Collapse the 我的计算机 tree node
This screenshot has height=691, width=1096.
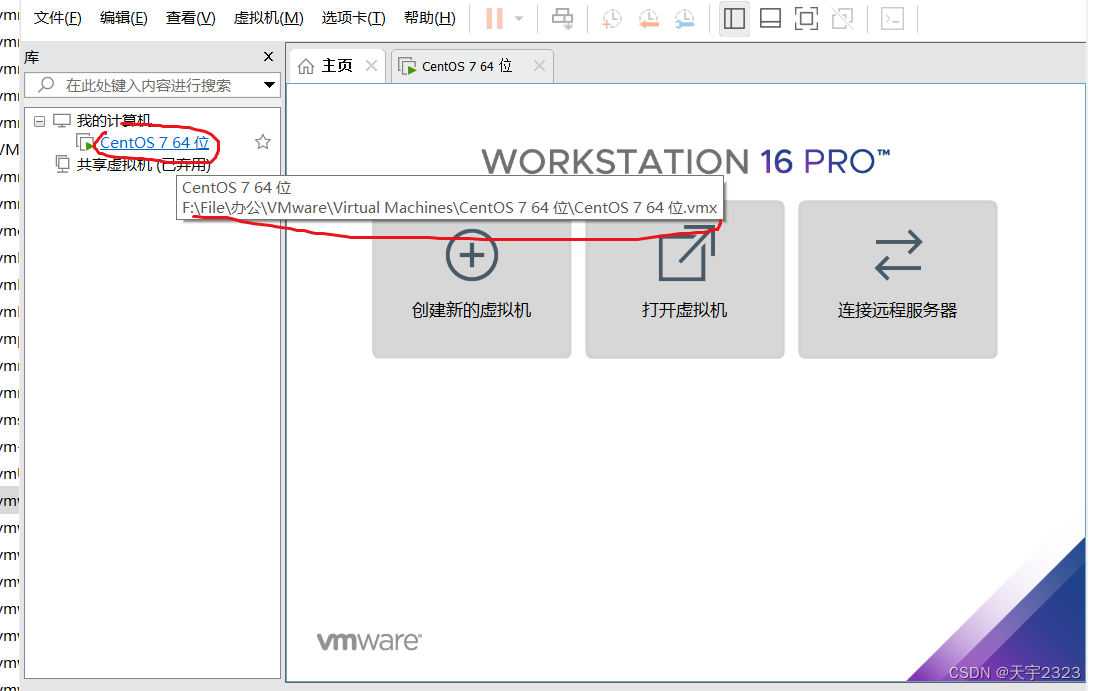coord(40,122)
